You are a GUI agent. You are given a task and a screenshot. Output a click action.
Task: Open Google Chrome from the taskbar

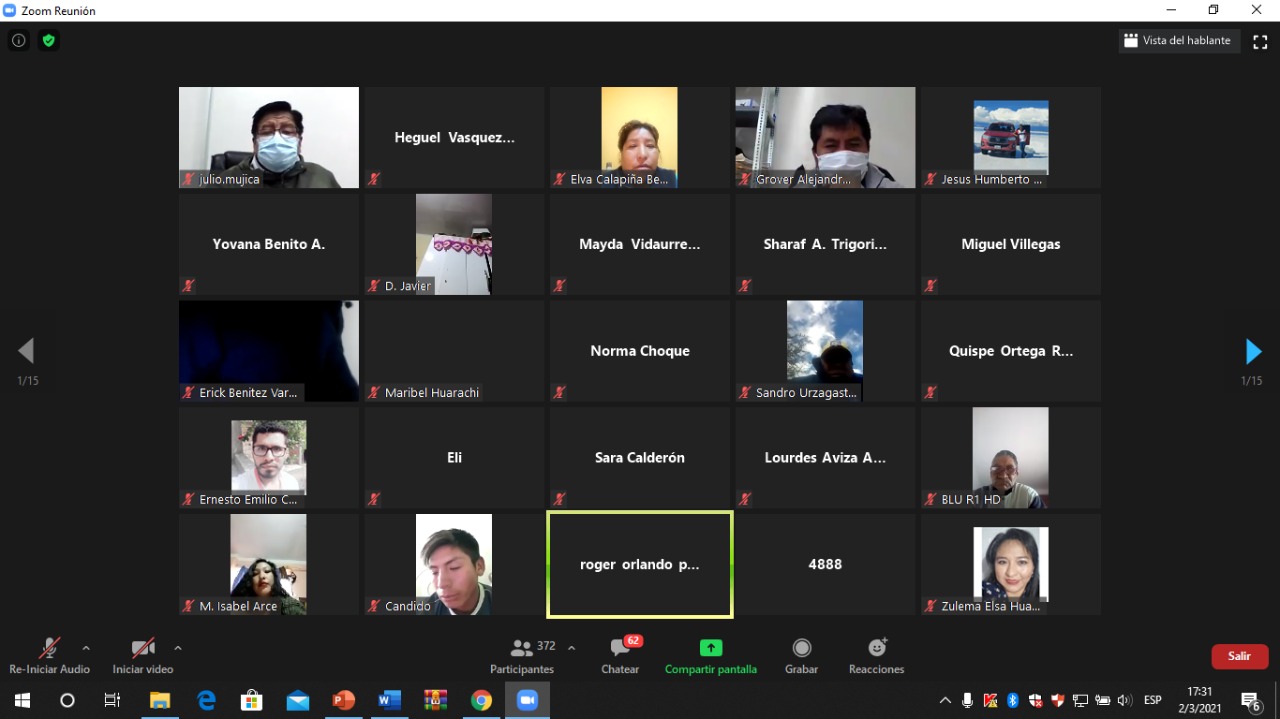(481, 701)
